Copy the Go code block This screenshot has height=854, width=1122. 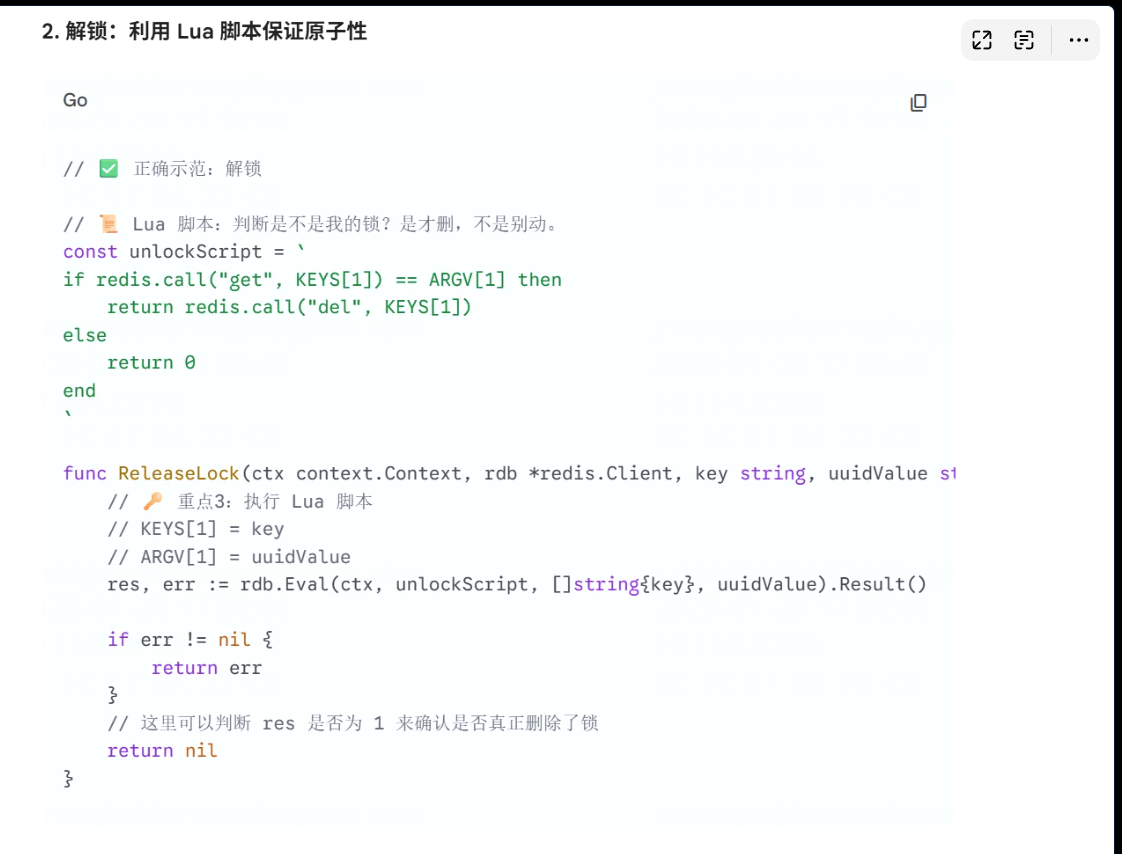point(918,102)
